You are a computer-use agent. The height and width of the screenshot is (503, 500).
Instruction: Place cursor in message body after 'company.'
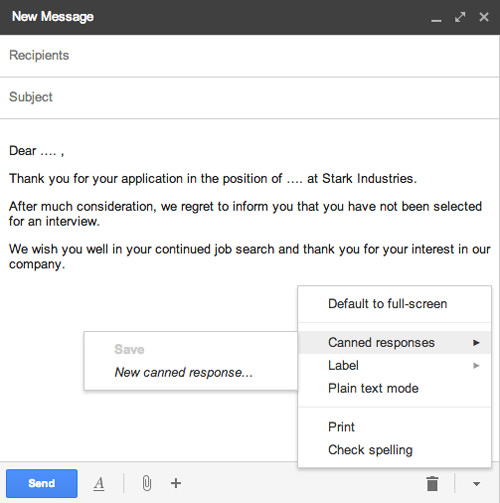click(x=67, y=265)
